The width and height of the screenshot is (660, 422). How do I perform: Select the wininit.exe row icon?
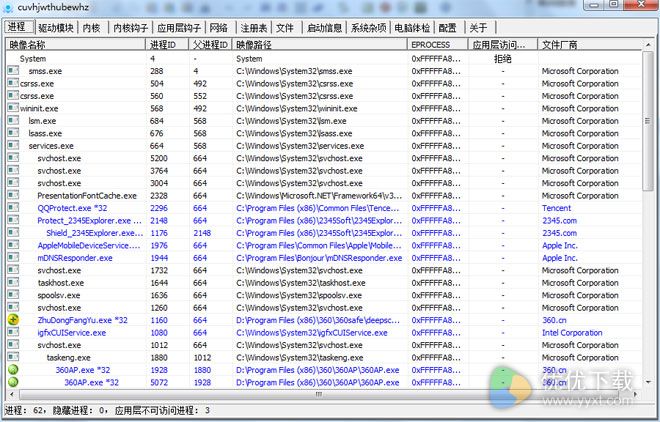(13, 108)
